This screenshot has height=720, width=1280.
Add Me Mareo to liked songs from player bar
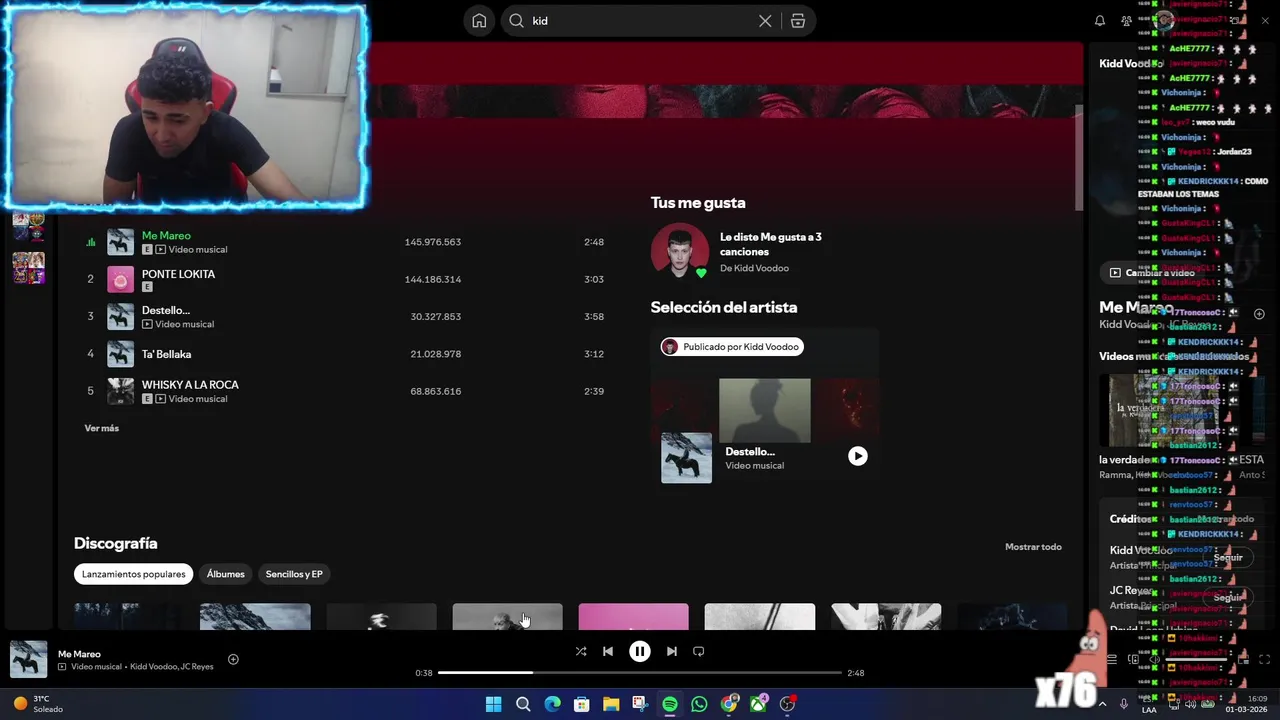point(233,659)
